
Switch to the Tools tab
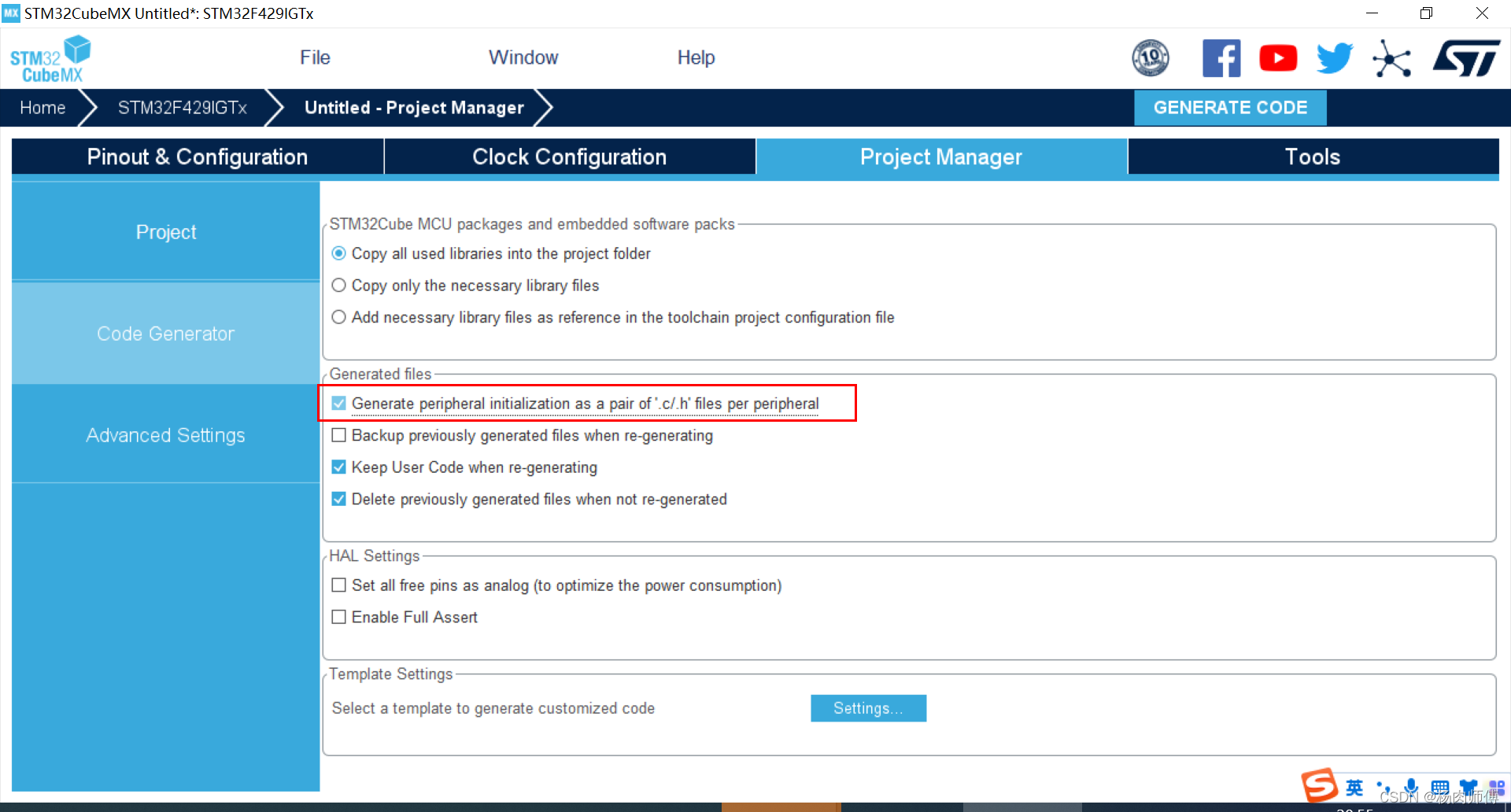(1313, 157)
